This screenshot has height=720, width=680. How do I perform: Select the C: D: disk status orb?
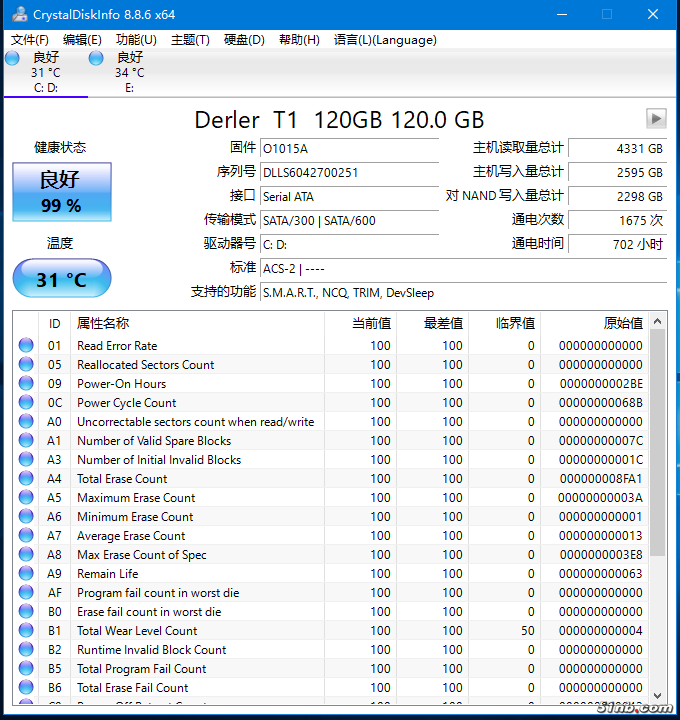(x=12, y=58)
